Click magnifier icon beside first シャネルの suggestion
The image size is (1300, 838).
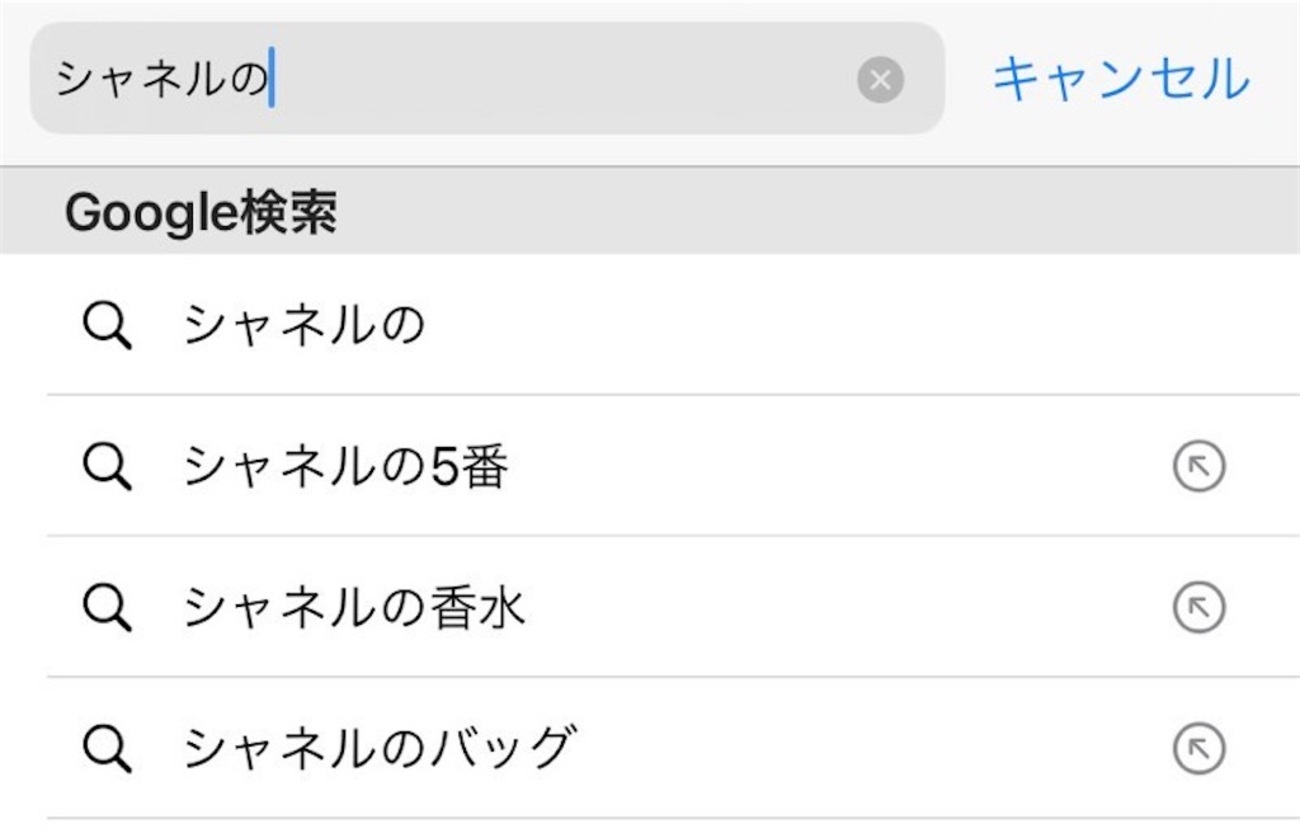[x=107, y=326]
